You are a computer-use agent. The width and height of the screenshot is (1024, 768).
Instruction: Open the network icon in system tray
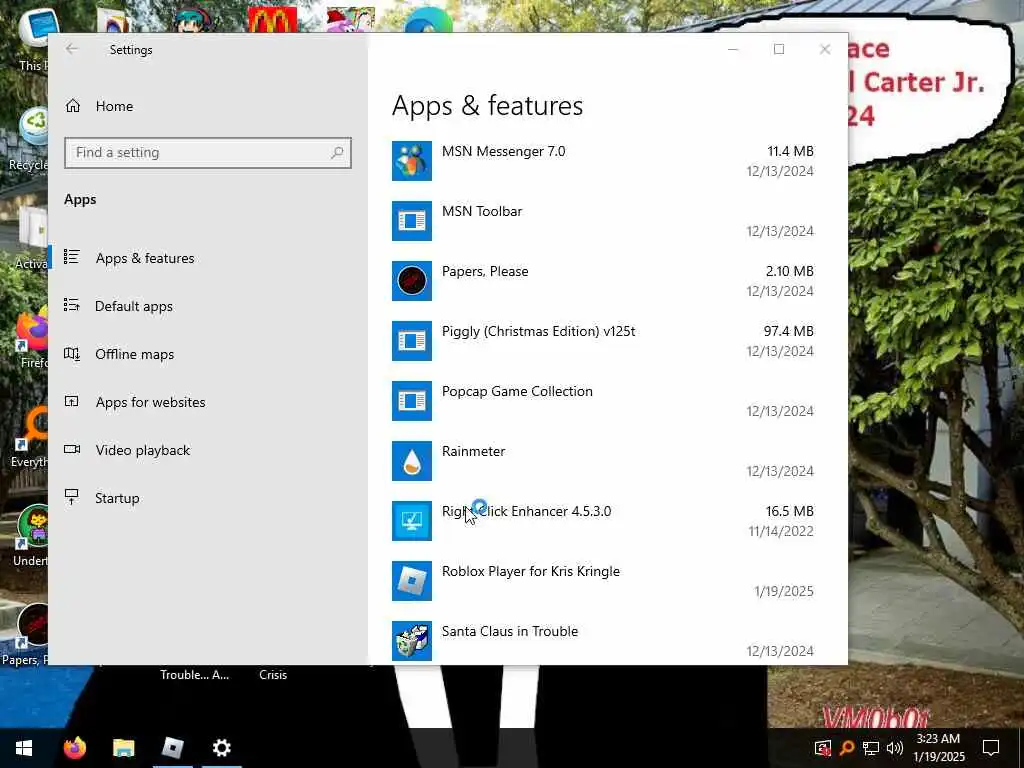pos(871,748)
